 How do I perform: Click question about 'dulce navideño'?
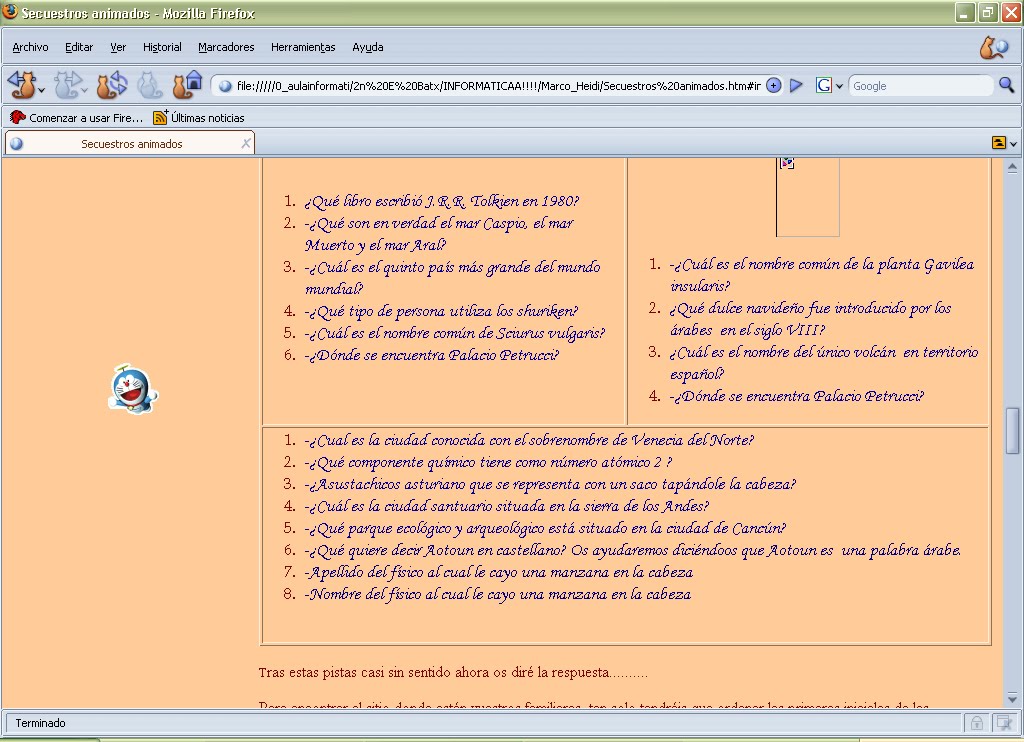(810, 319)
